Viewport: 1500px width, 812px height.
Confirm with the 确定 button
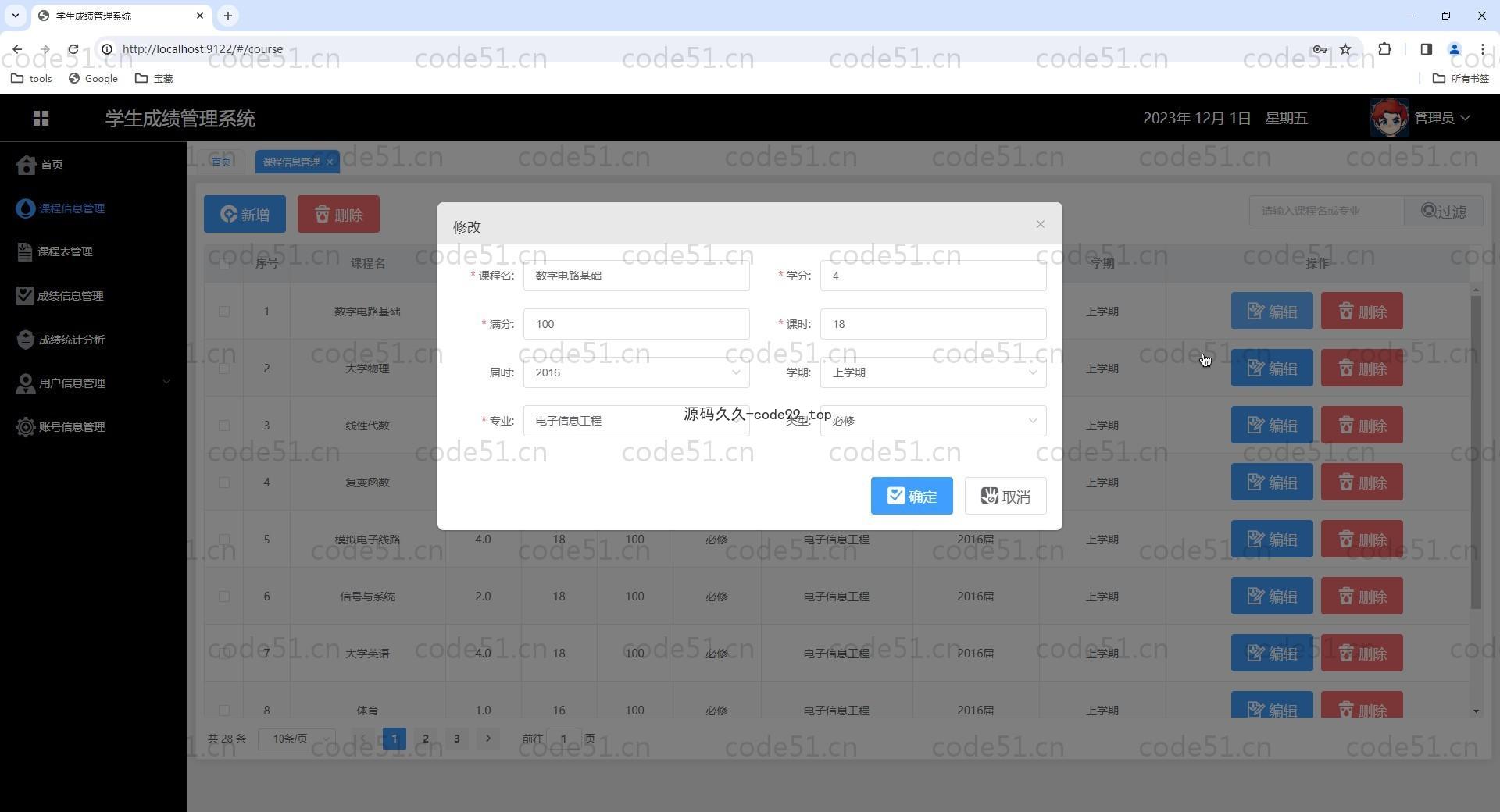click(912, 496)
